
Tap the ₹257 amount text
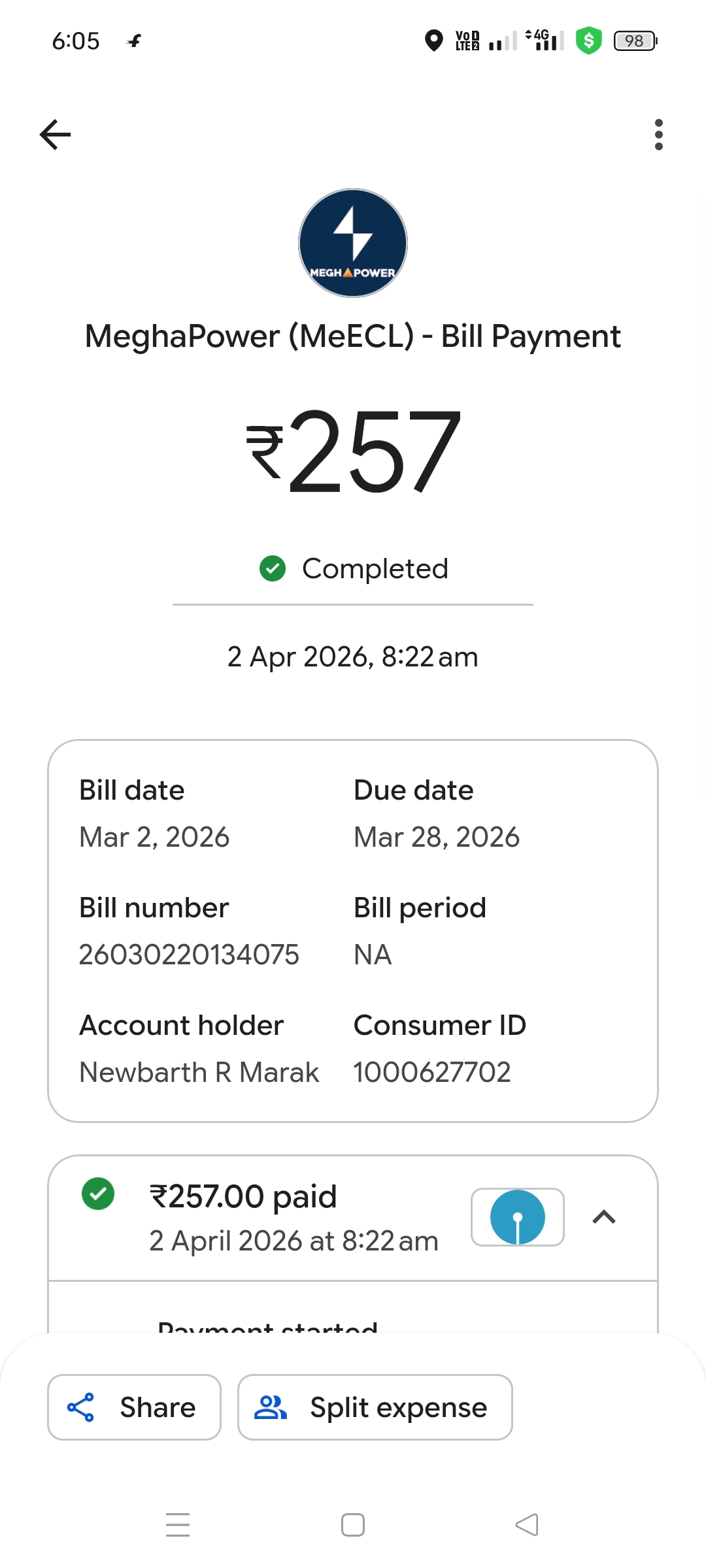[x=353, y=451]
